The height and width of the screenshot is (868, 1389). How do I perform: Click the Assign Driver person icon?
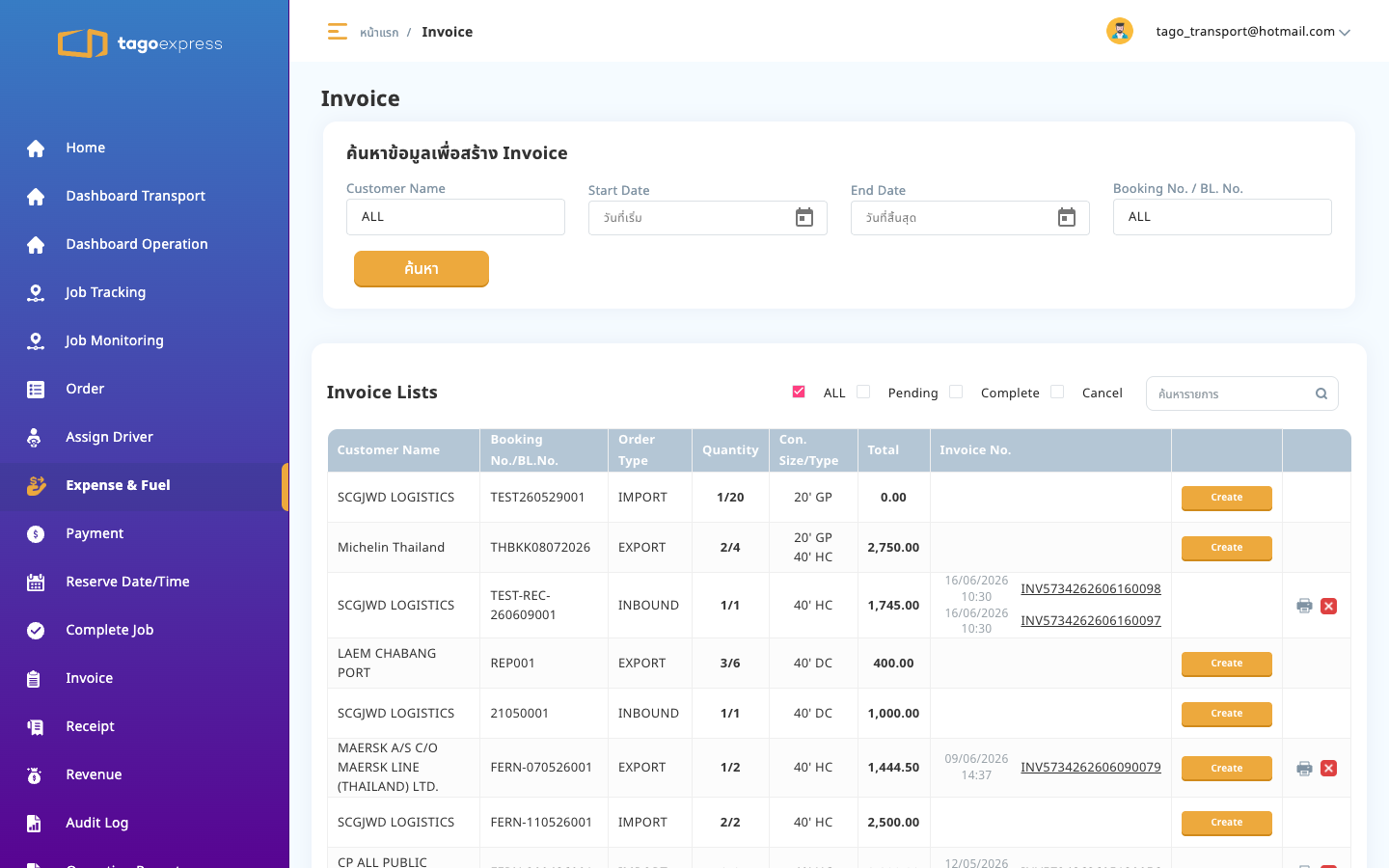tap(34, 438)
